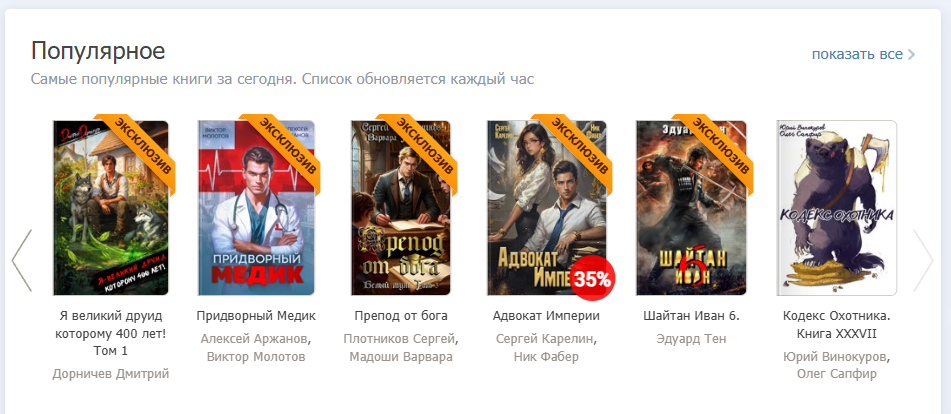Click the left carousel arrow
The image size is (951, 414).
coord(21,261)
